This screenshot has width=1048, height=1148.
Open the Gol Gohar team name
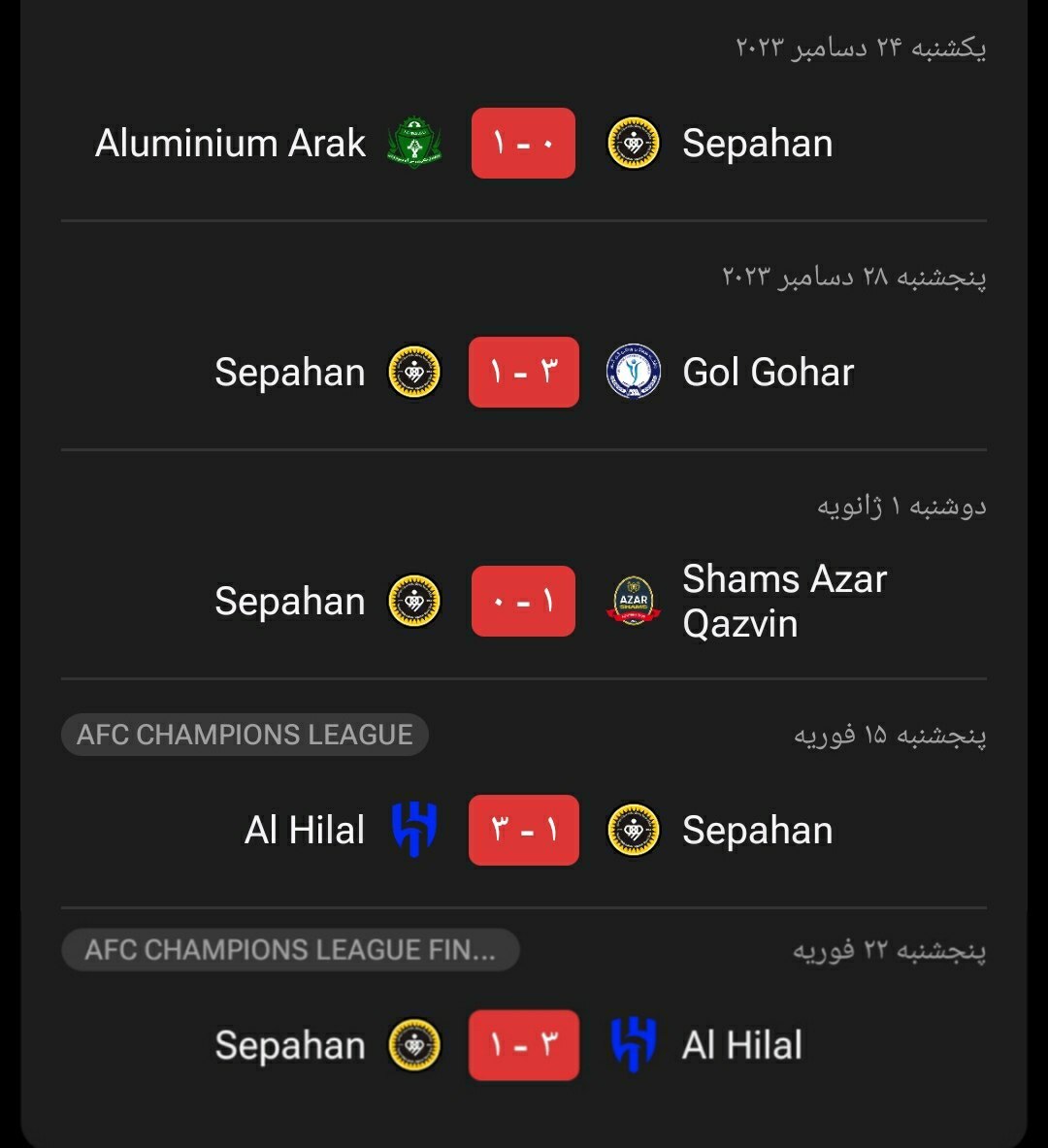[x=768, y=373]
